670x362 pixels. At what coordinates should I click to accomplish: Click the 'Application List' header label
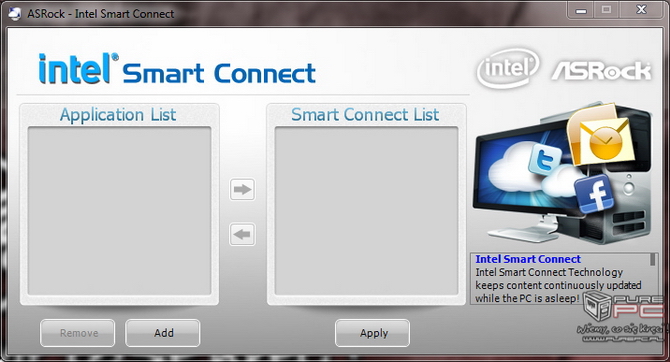point(118,115)
